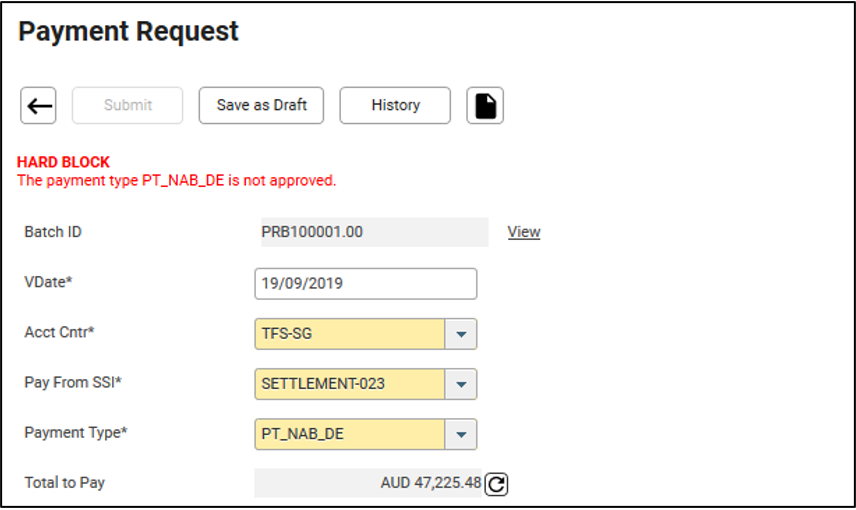This screenshot has height=510, width=856.
Task: Click the AUD 47,225.48 total field
Action: coord(368,483)
